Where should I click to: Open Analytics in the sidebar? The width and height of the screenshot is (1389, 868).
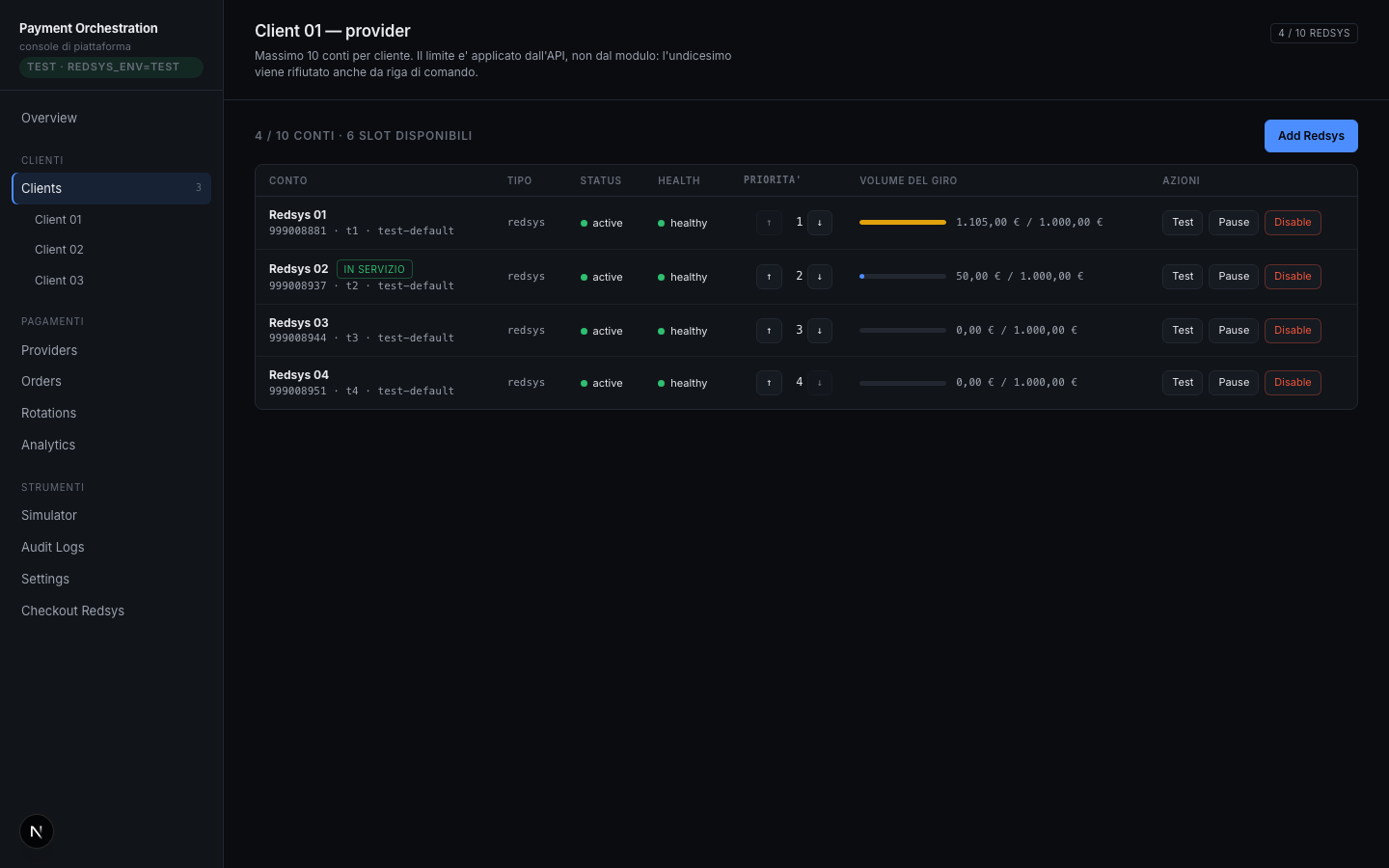pyautogui.click(x=111, y=445)
